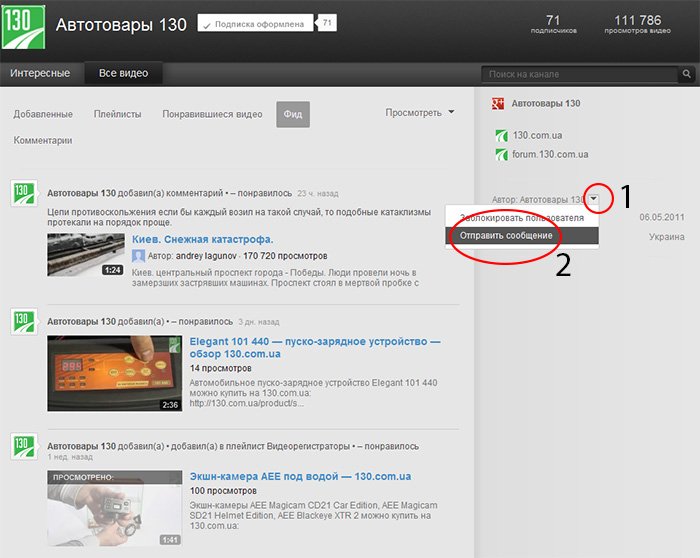Click the Автотовары 130 name in Elegant entry
Image resolution: width=700 pixels, height=558 pixels.
pyautogui.click(x=81, y=321)
